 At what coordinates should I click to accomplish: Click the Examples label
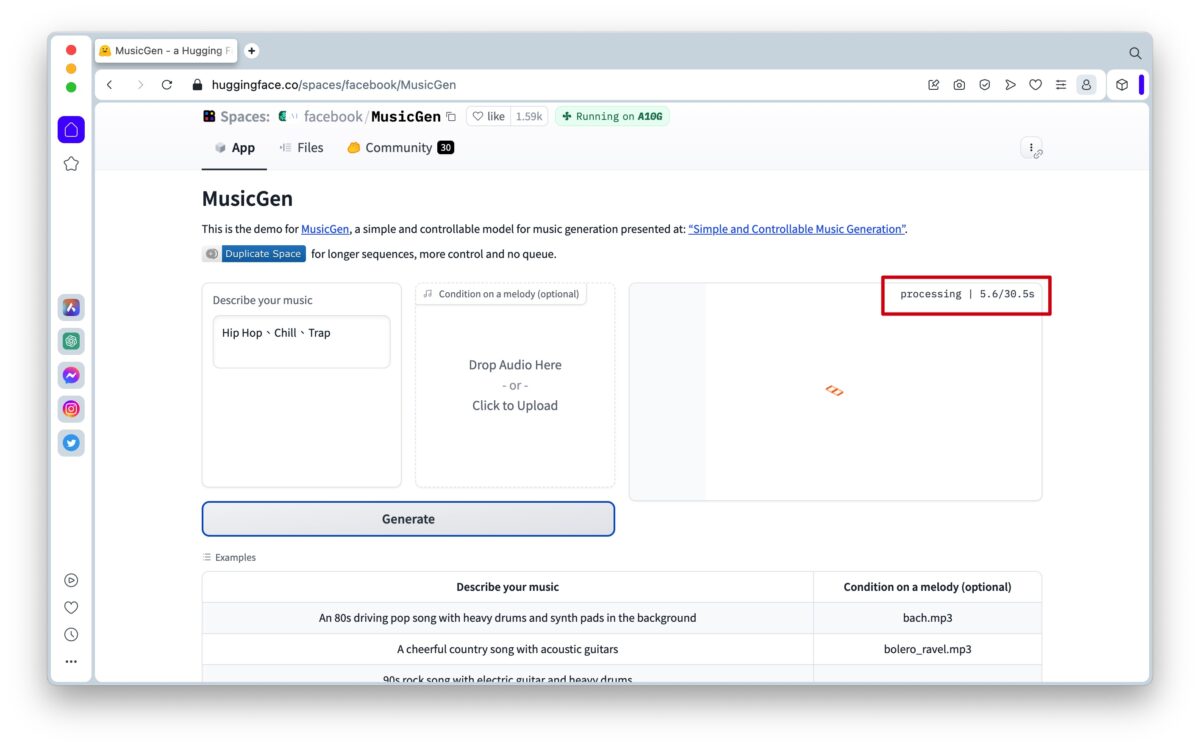tap(229, 558)
